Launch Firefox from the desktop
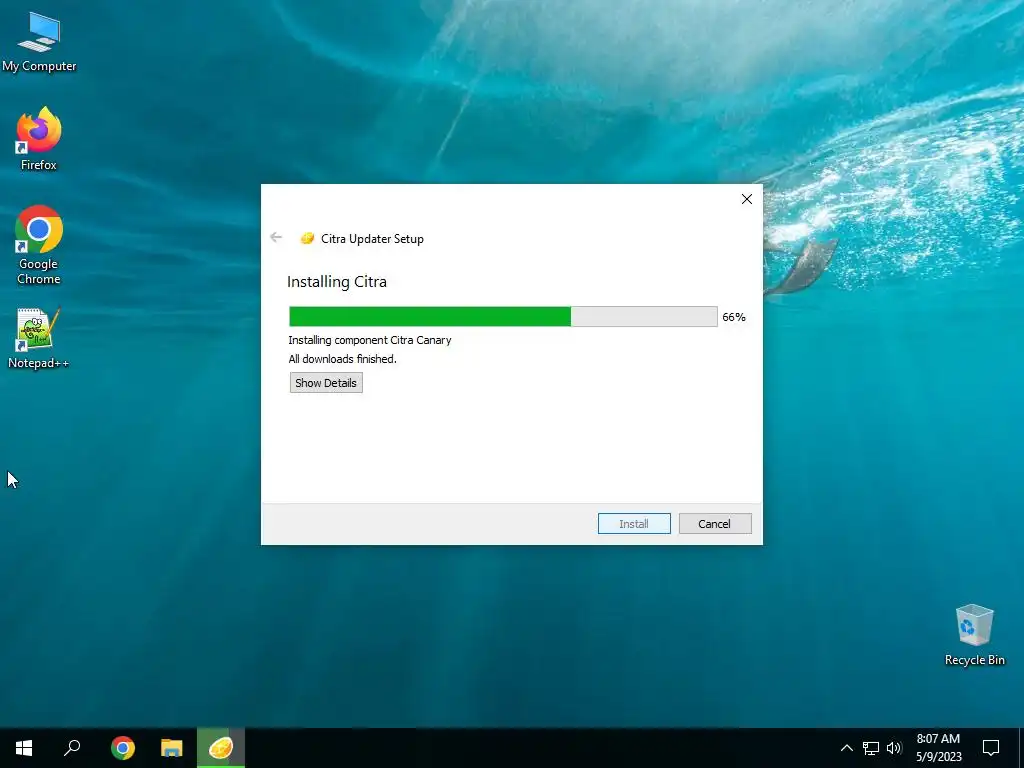Viewport: 1024px width, 768px height. tap(39, 139)
